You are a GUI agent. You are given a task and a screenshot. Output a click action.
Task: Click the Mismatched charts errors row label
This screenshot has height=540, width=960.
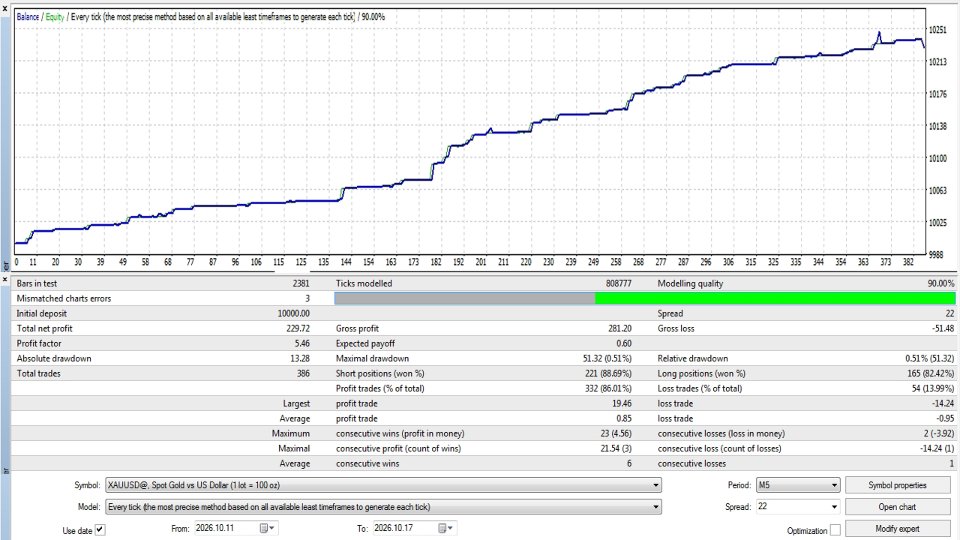pos(64,299)
